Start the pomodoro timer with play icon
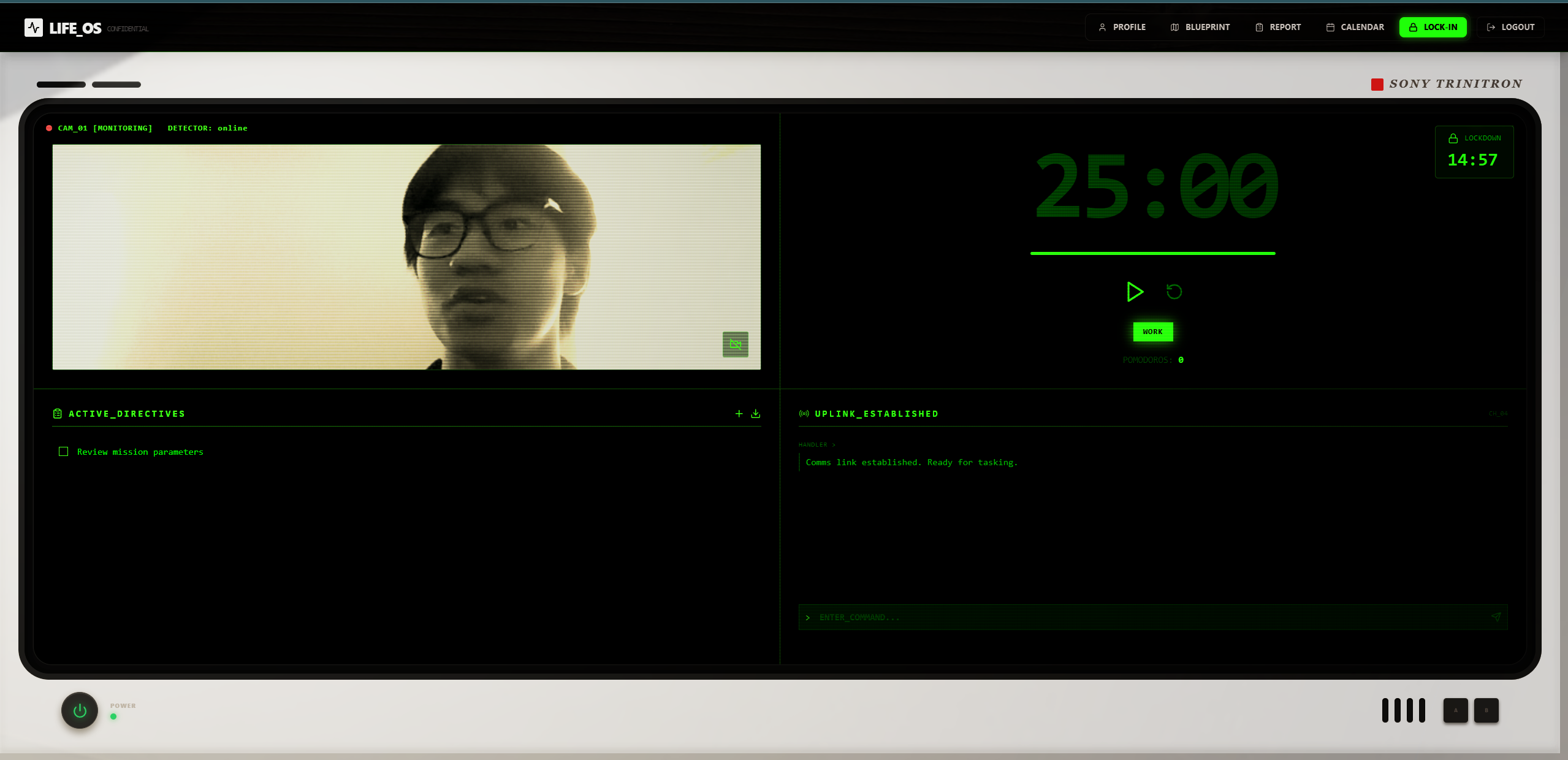 [x=1134, y=292]
